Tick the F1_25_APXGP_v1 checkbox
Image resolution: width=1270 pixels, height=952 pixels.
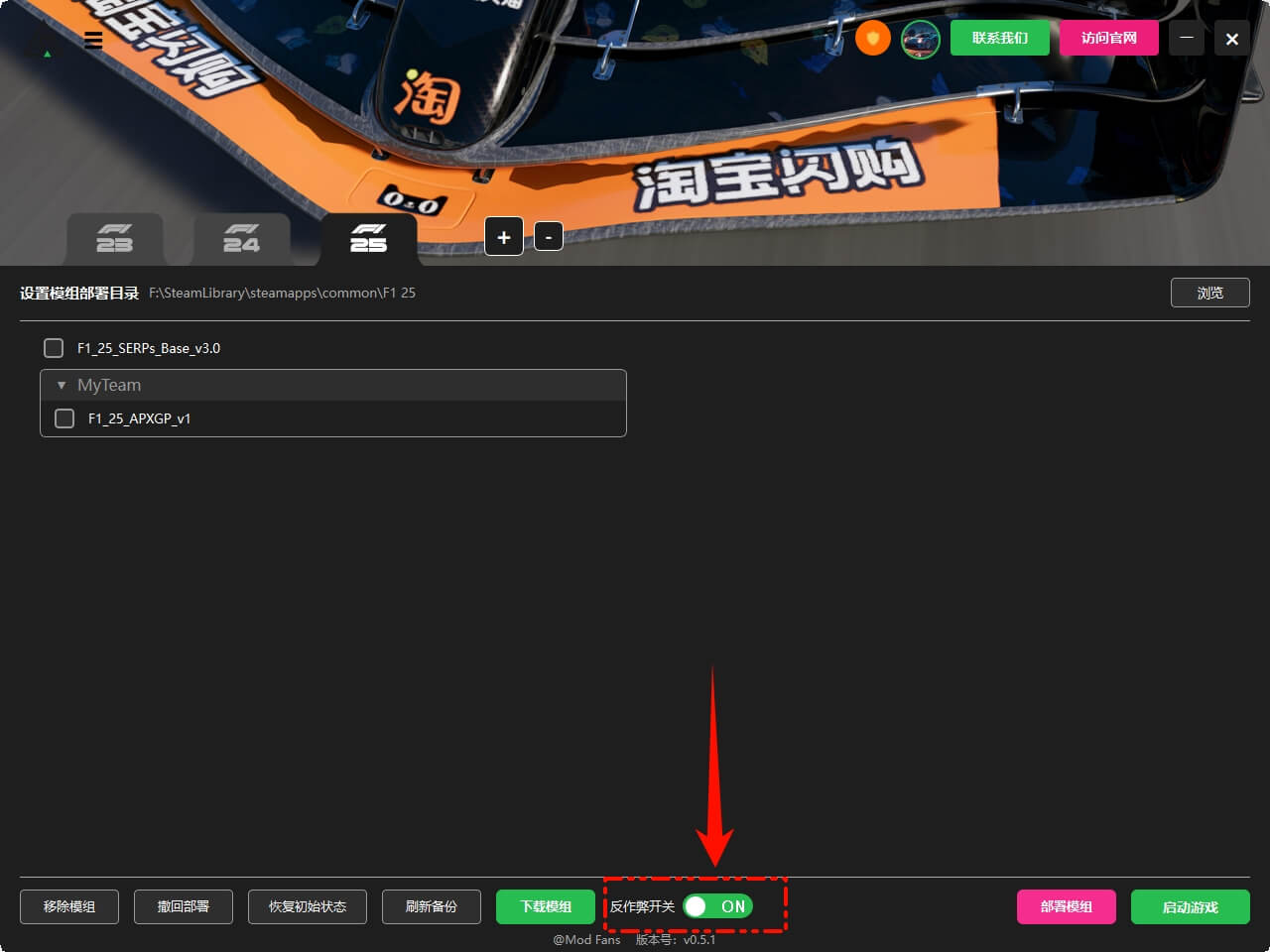coord(64,418)
